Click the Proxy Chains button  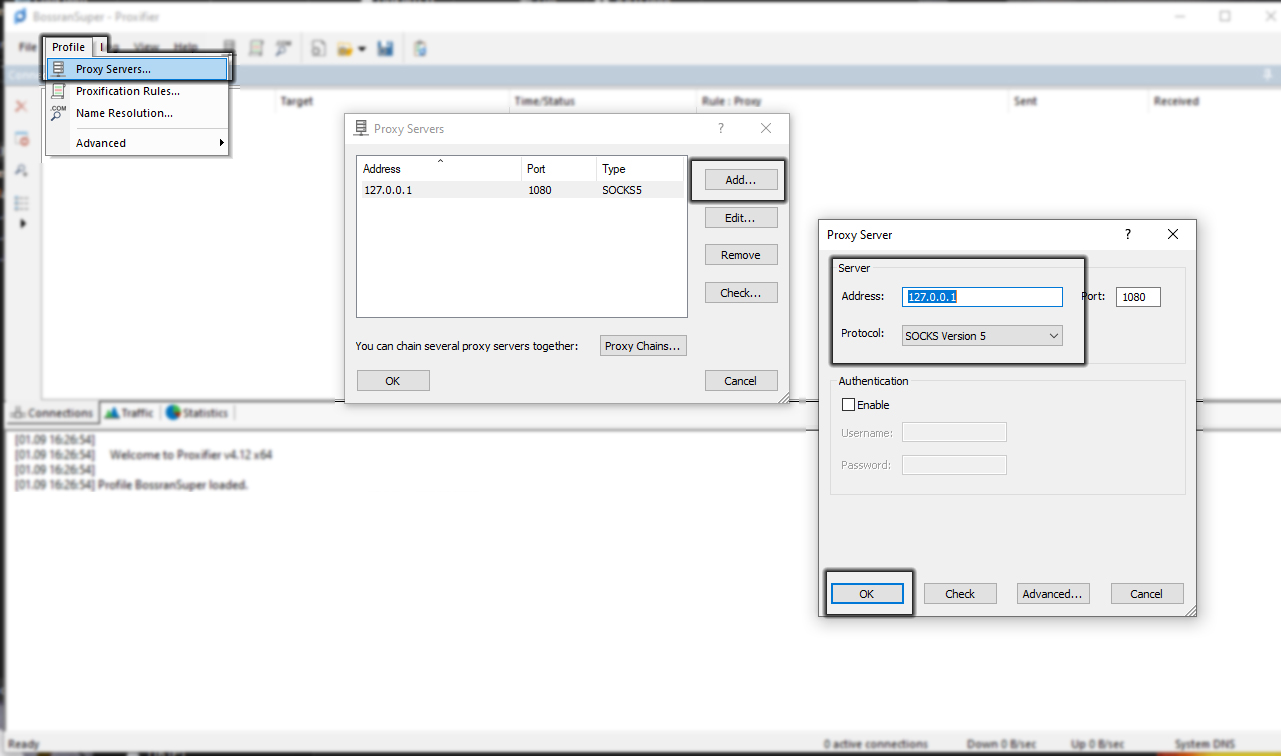click(x=642, y=346)
